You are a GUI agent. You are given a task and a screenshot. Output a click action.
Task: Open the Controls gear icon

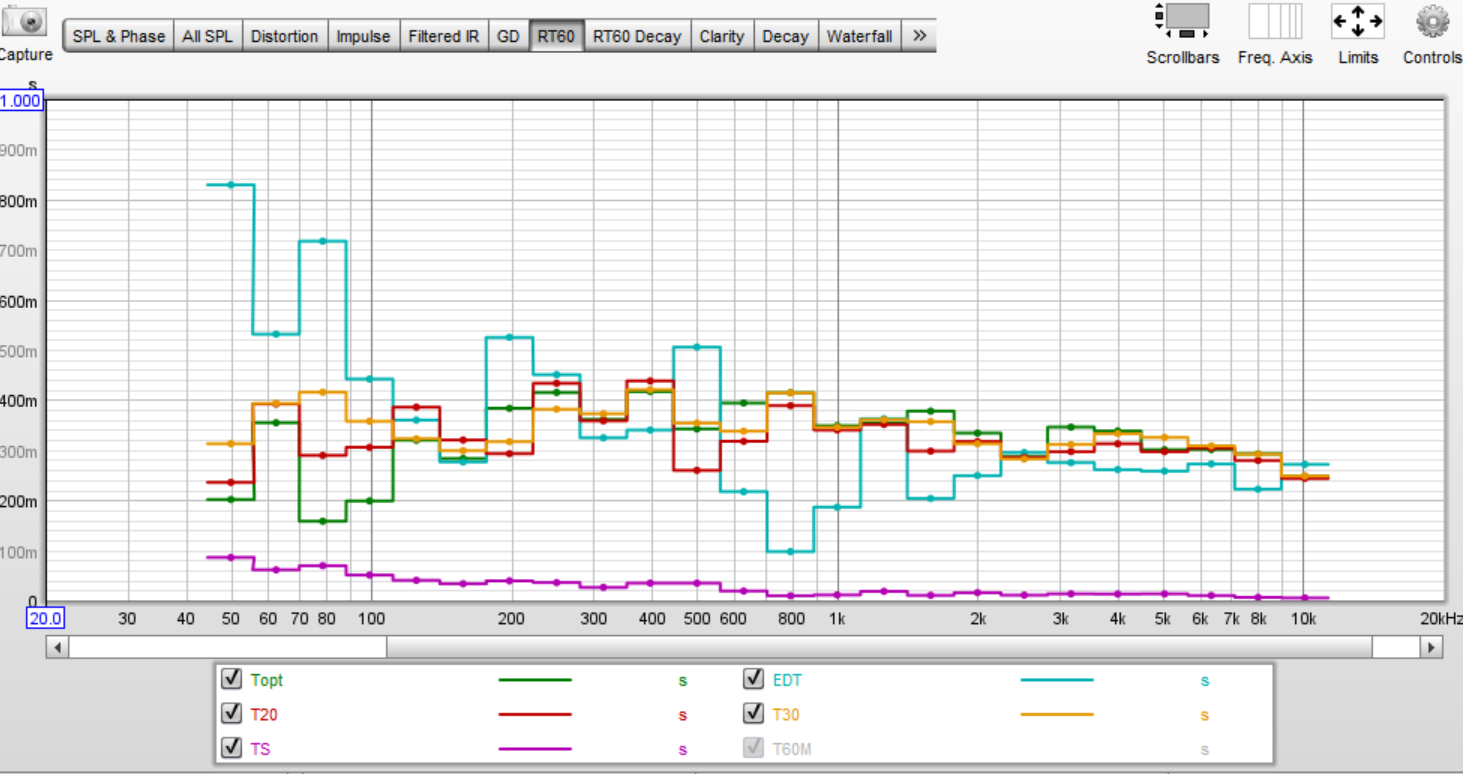click(x=1432, y=21)
